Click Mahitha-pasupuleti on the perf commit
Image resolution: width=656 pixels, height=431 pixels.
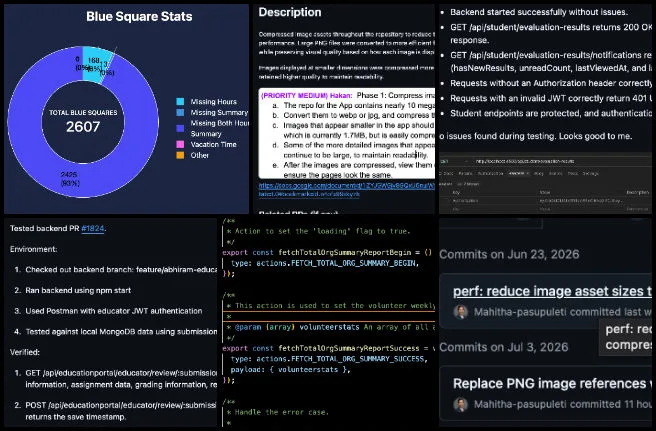(x=520, y=312)
